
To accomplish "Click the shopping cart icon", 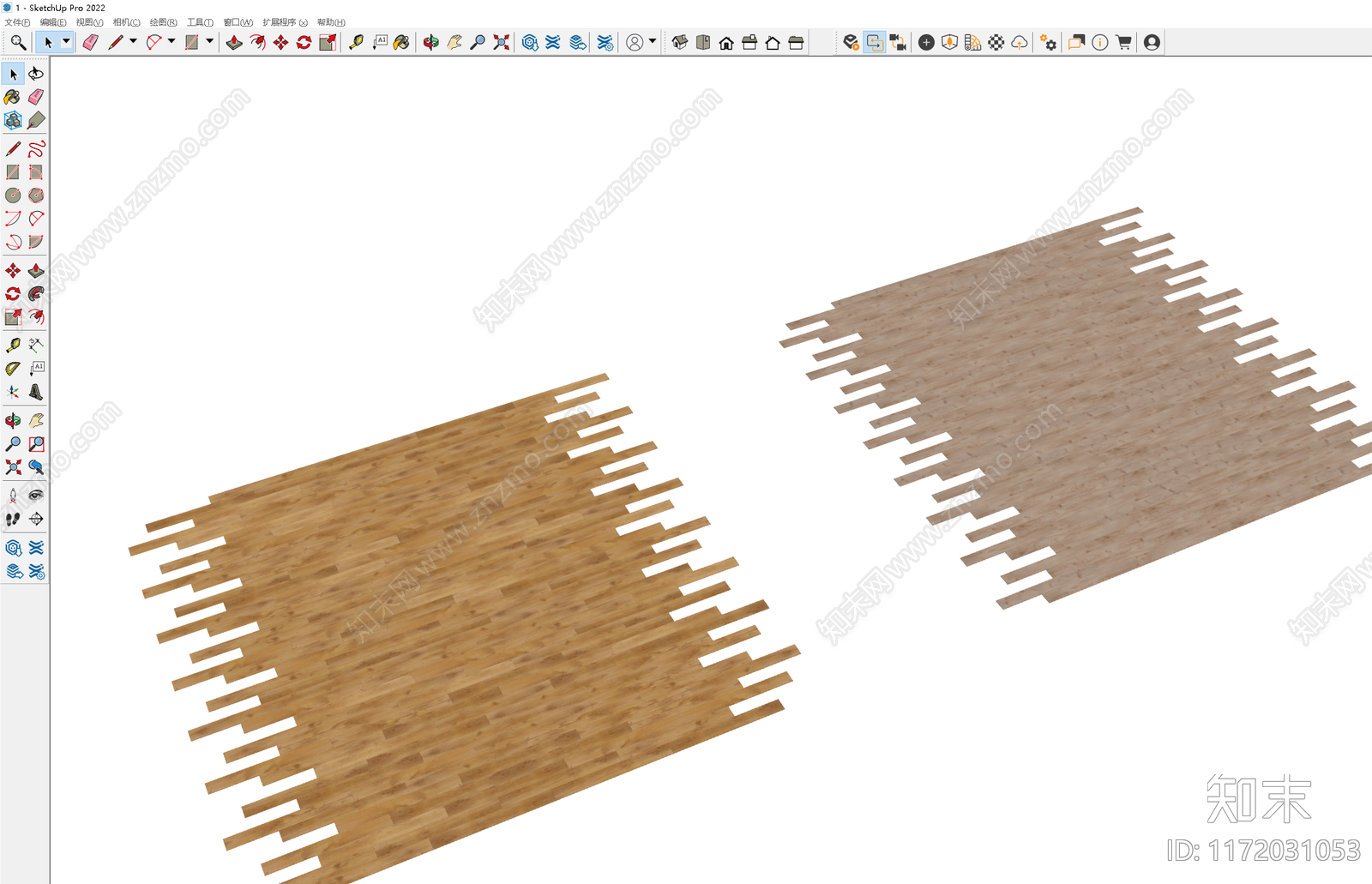I will click(1123, 42).
